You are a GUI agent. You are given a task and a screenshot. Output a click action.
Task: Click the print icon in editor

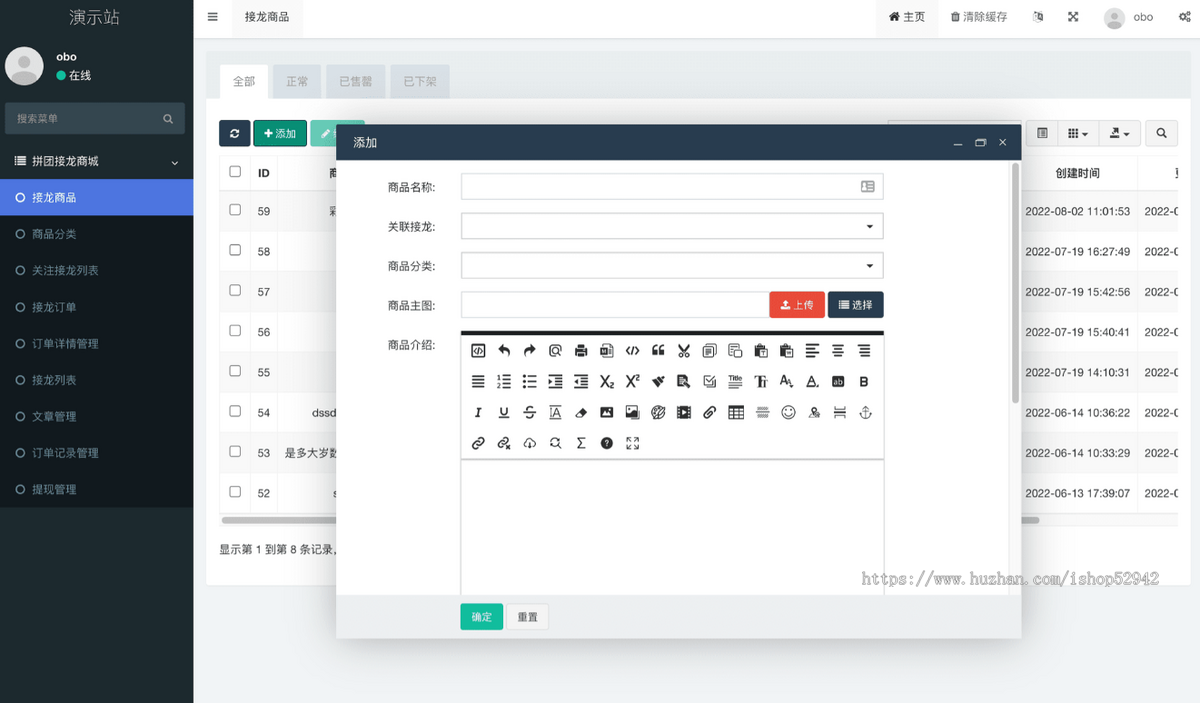tap(581, 351)
